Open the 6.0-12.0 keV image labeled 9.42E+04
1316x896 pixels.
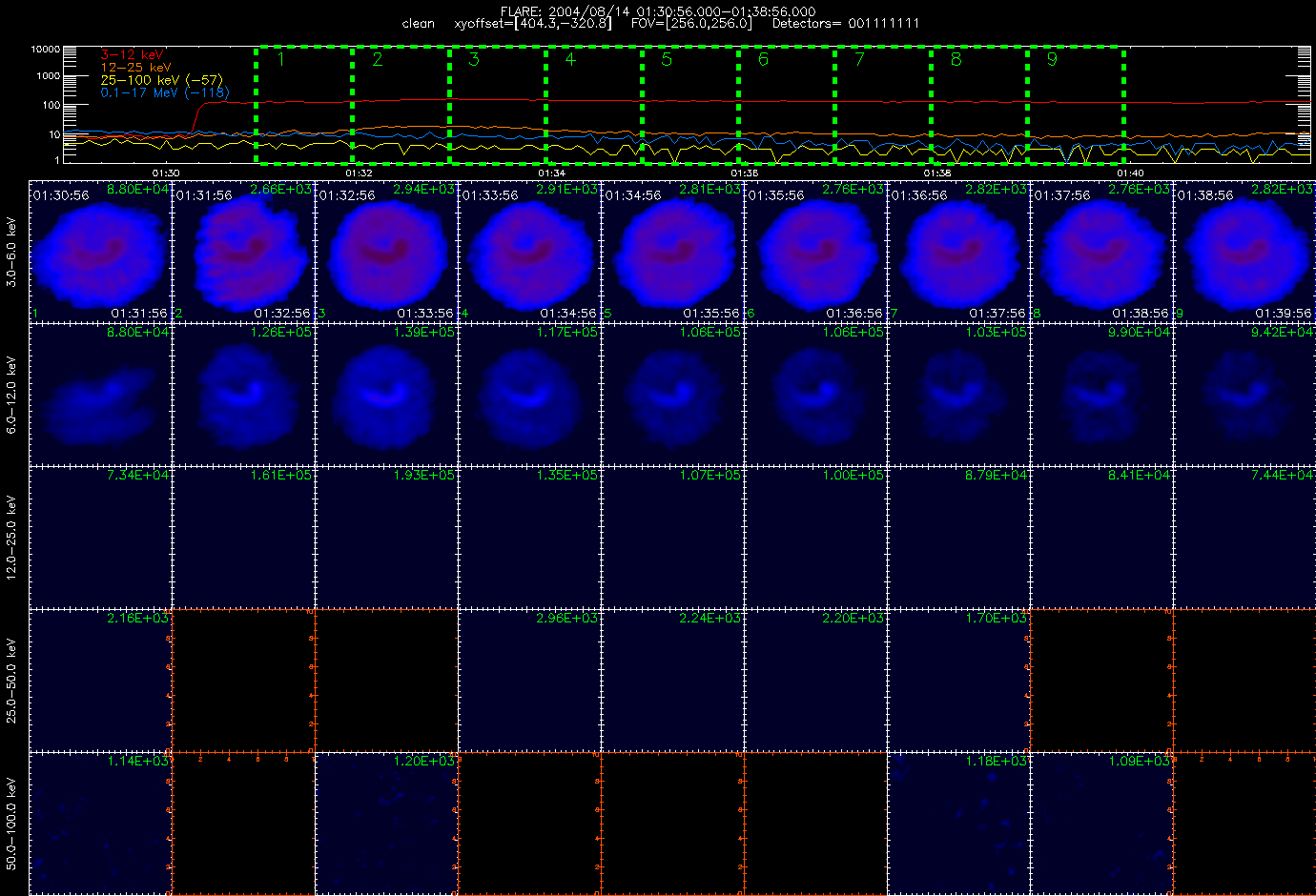coord(1244,395)
